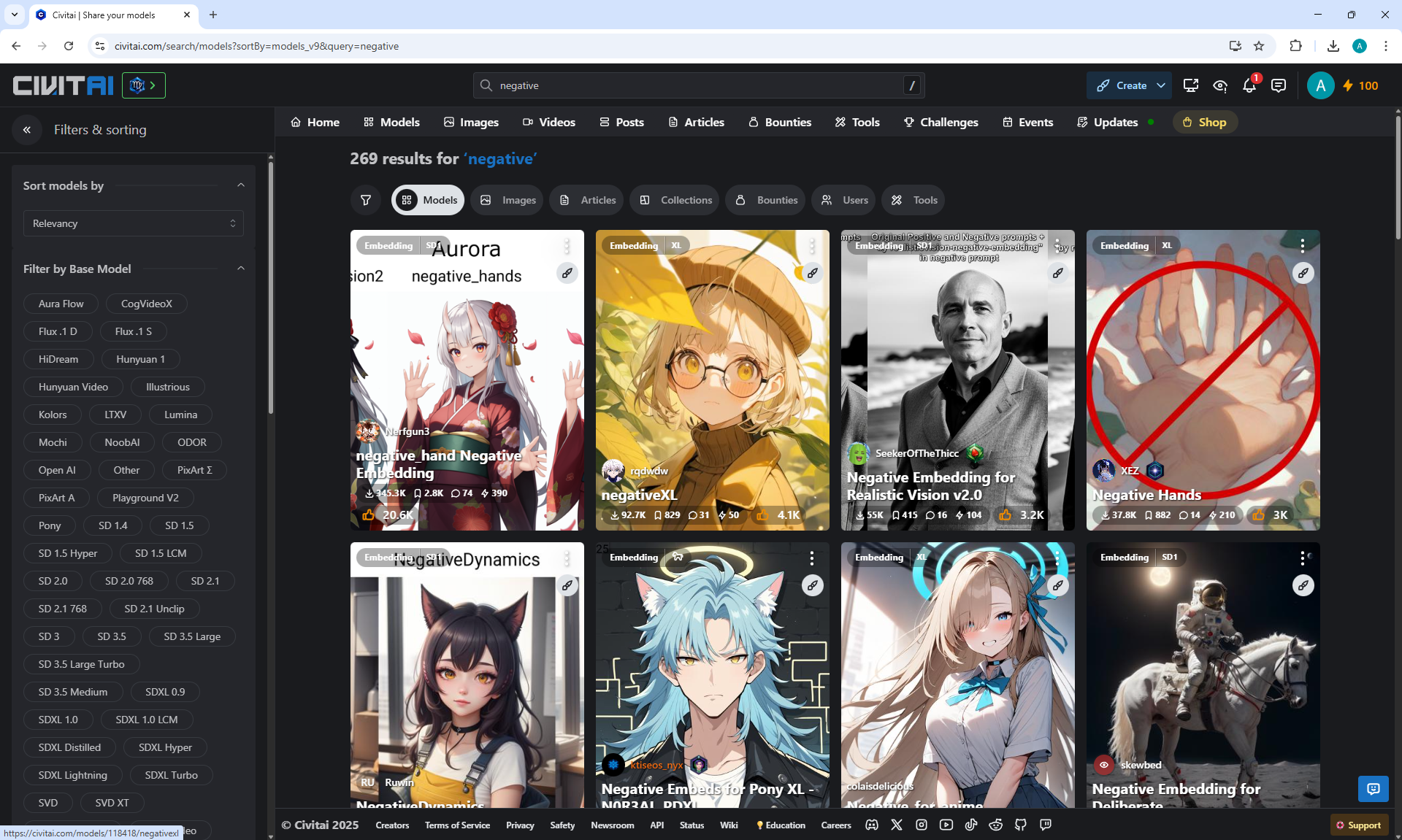This screenshot has height=840, width=1402.
Task: Toggle the Pony base model filter
Action: click(x=50, y=525)
